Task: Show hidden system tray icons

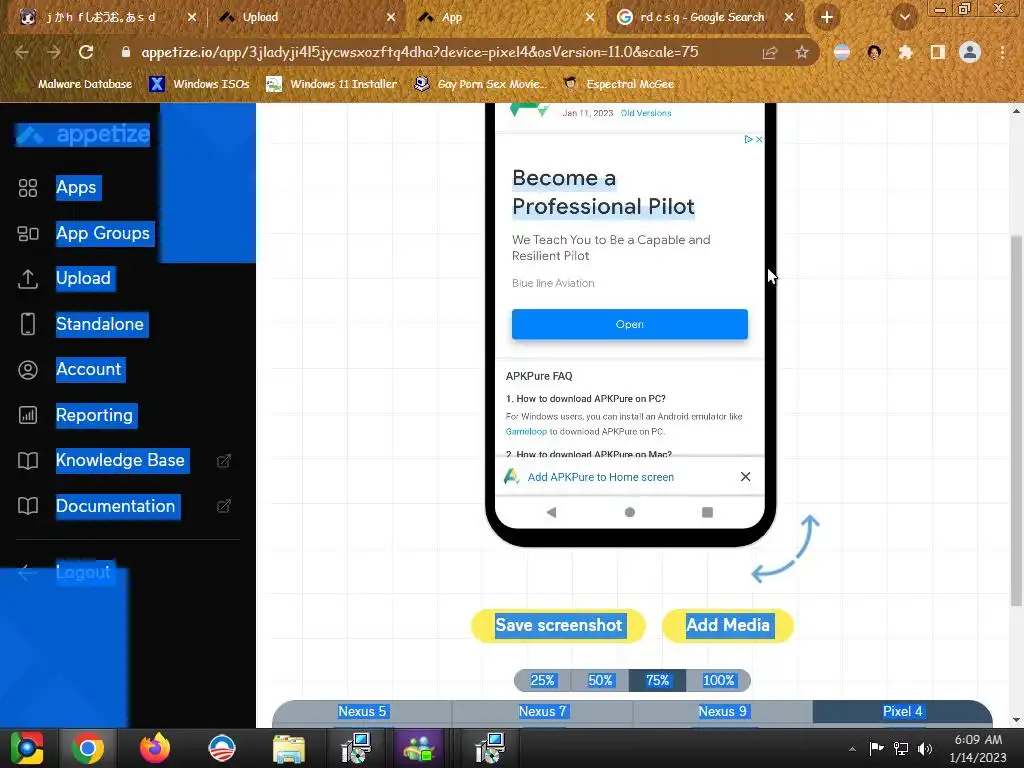Action: (852, 749)
